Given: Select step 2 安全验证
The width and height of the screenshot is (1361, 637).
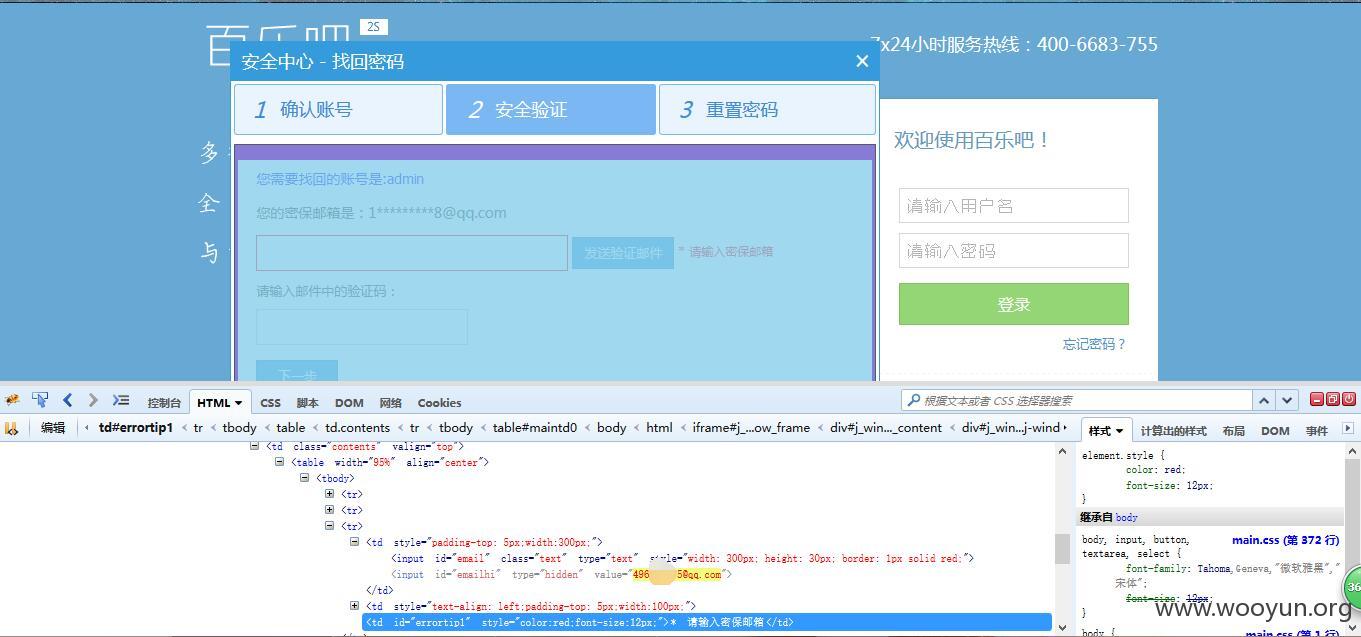Looking at the screenshot, I should (551, 109).
